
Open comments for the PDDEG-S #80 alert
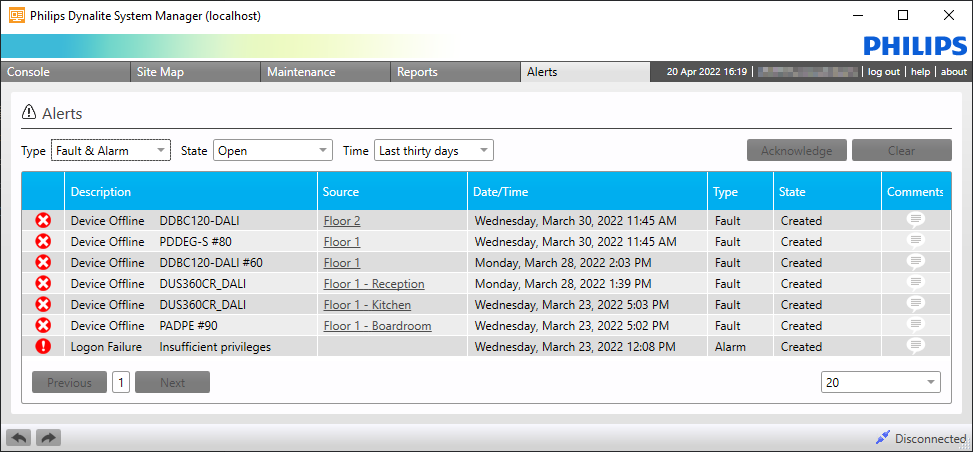[915, 241]
